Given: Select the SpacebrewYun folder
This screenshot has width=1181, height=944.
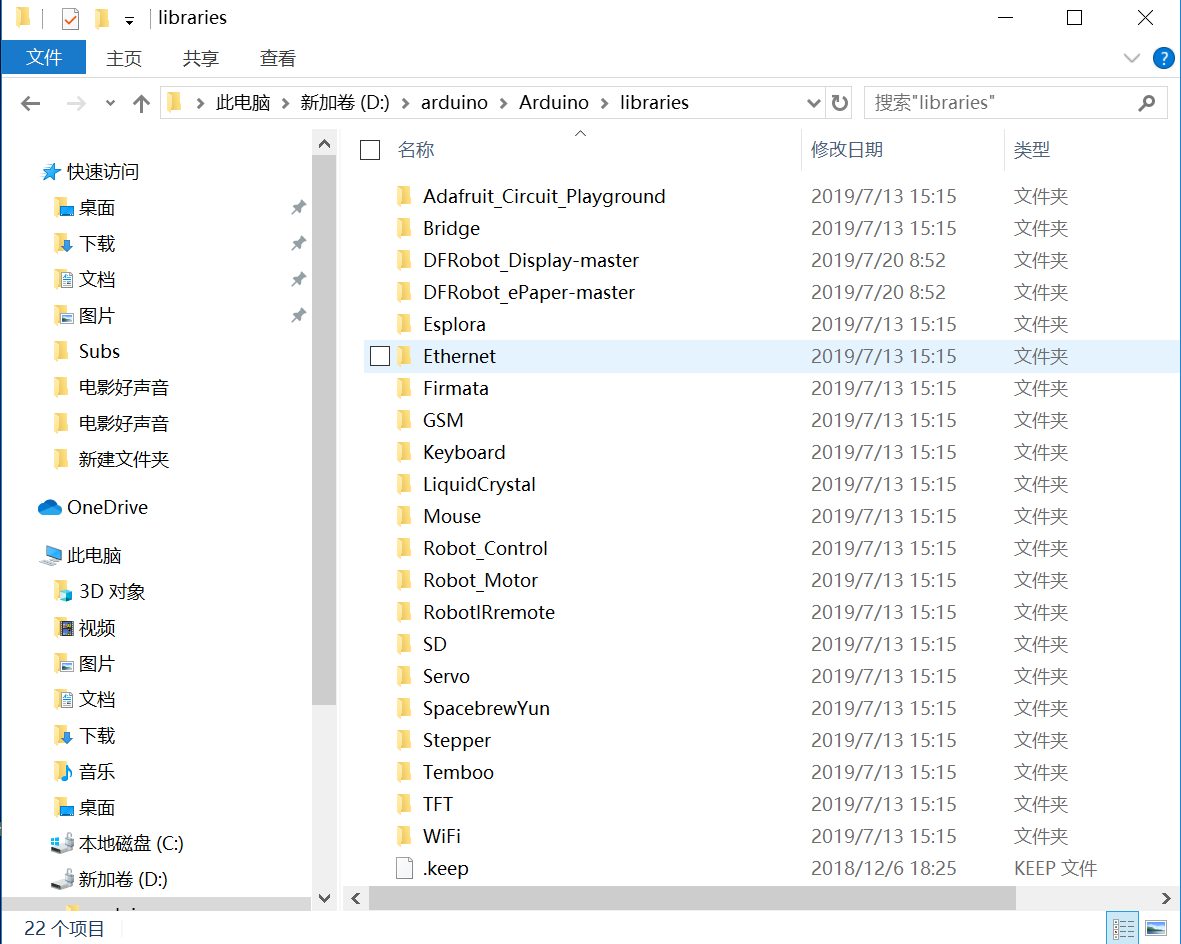Looking at the screenshot, I should coord(486,709).
